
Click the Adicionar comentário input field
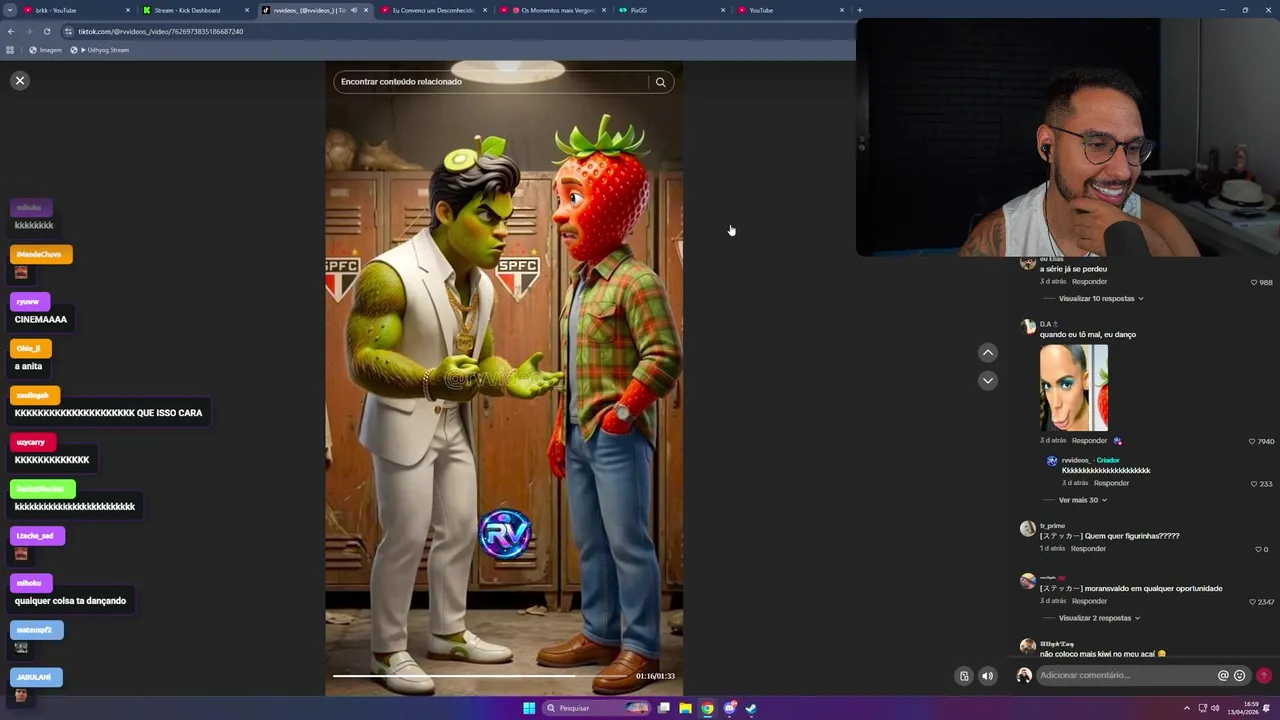(1125, 676)
